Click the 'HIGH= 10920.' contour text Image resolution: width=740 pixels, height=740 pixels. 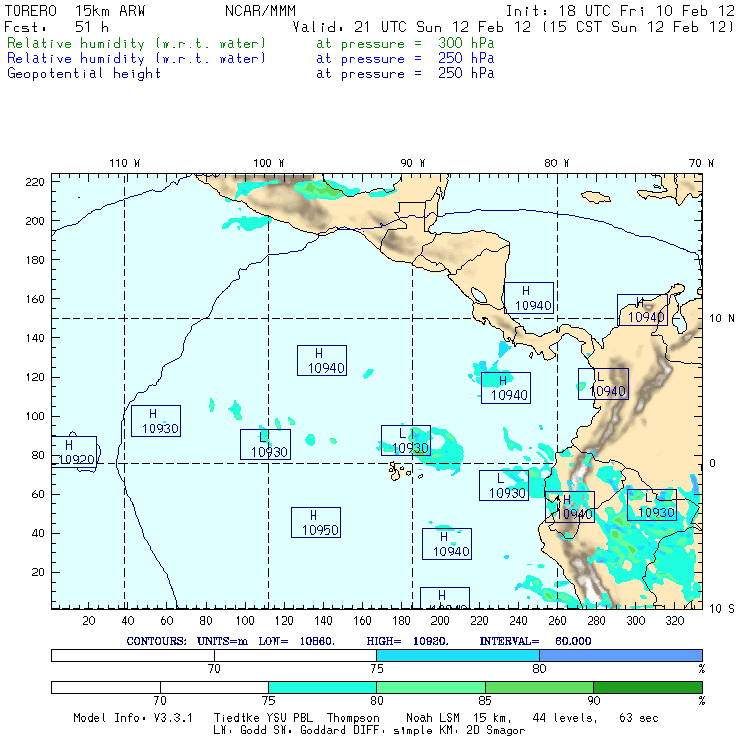(407, 641)
